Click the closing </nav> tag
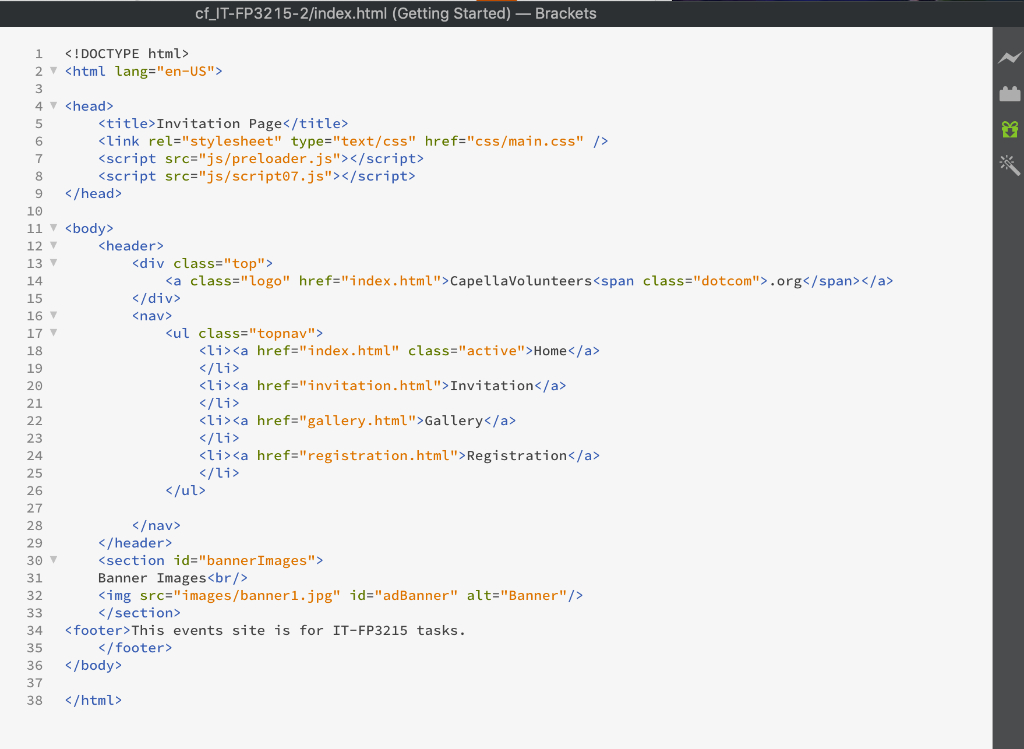Image resolution: width=1024 pixels, height=749 pixels. (x=156, y=526)
